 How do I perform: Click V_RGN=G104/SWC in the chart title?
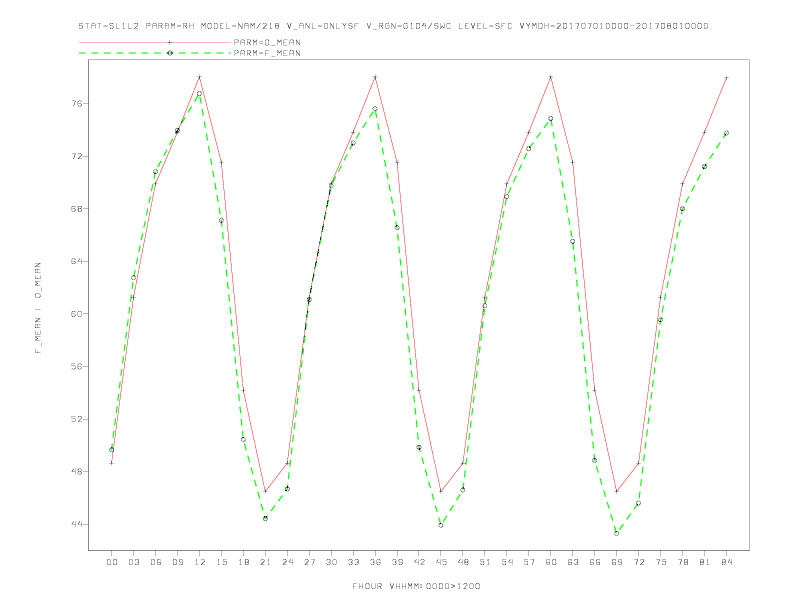pyautogui.click(x=409, y=26)
